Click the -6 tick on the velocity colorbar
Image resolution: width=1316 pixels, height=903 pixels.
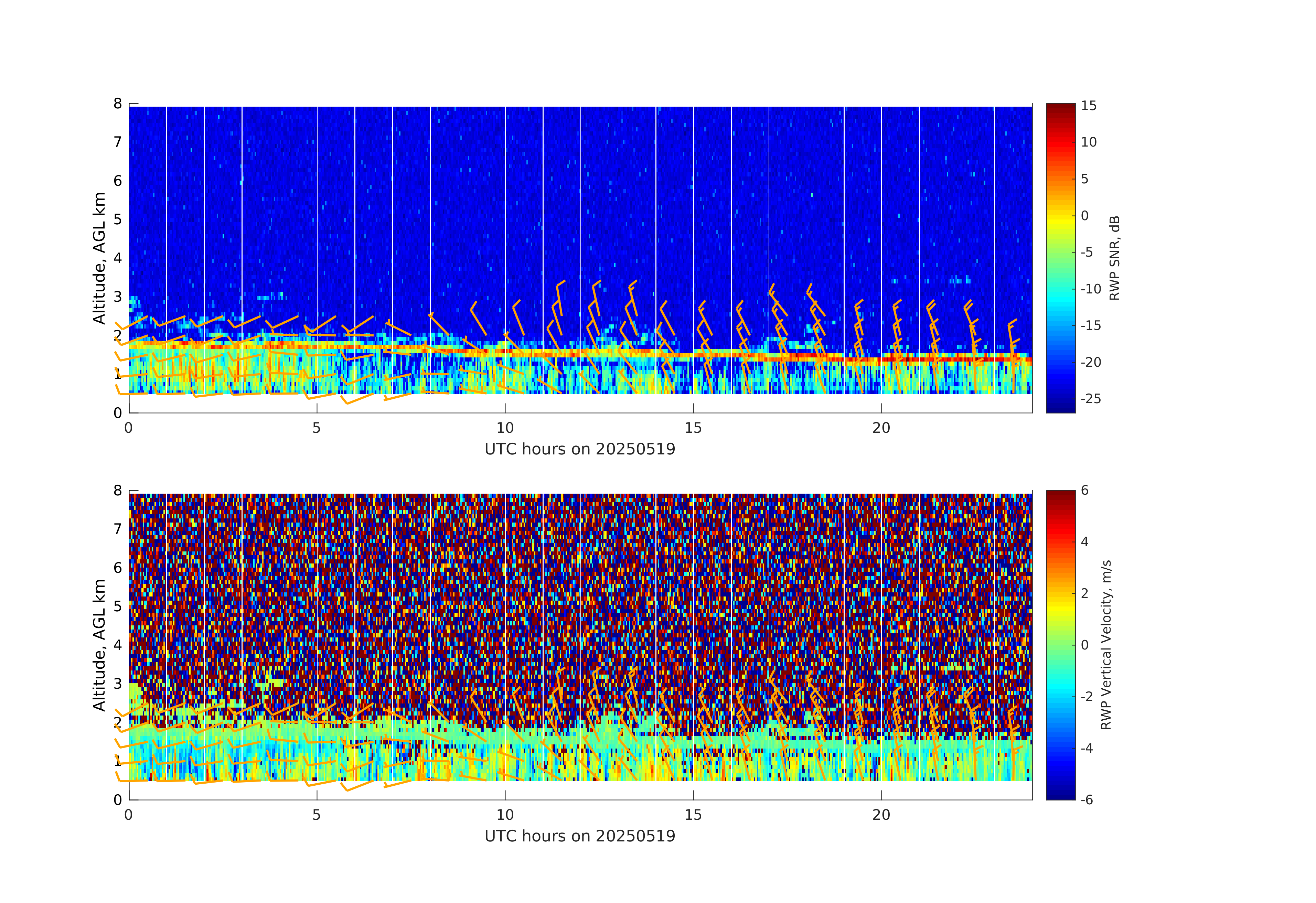(x=1087, y=799)
